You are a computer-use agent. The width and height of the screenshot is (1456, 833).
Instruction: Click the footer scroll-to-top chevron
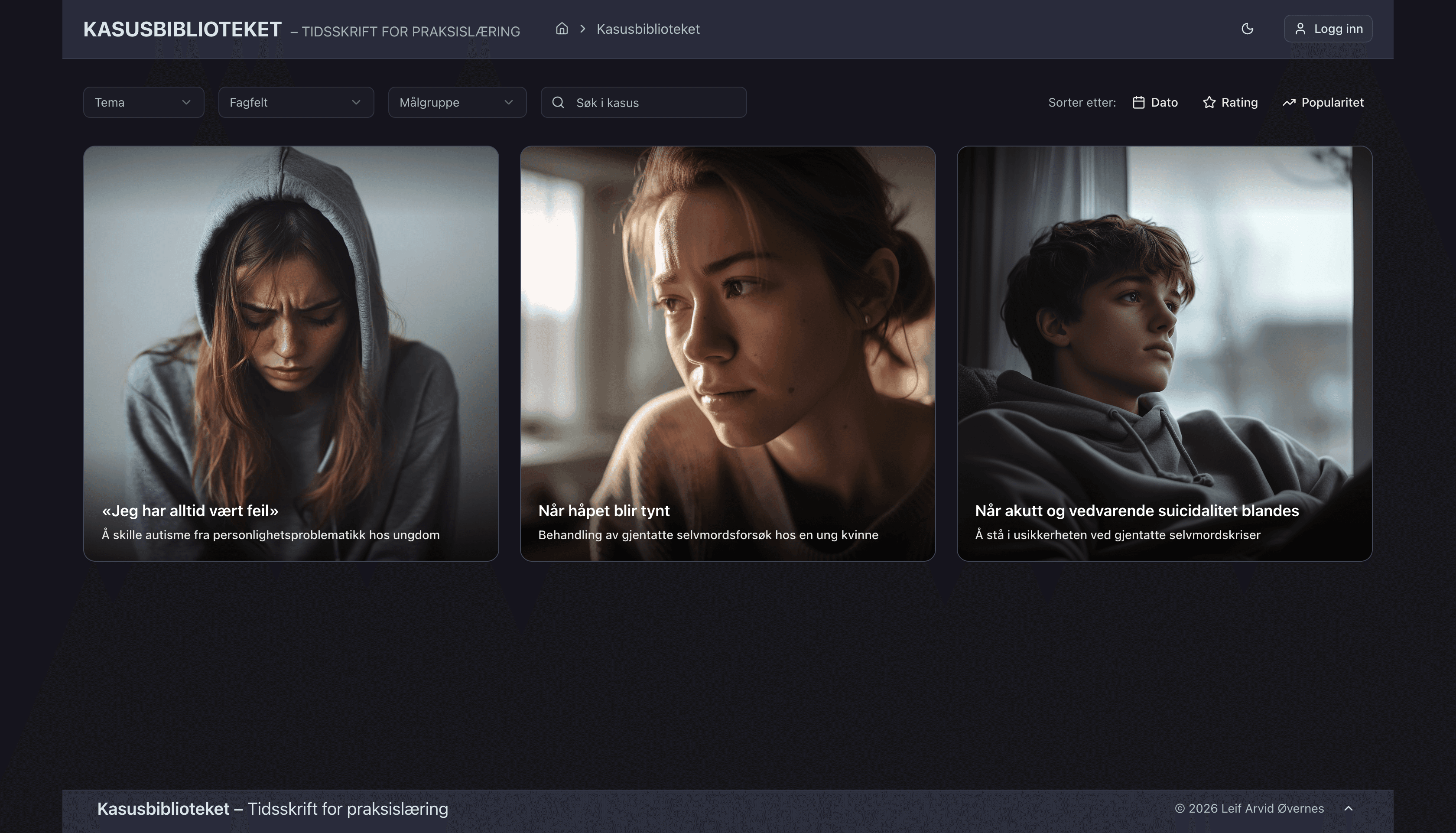[1349, 808]
